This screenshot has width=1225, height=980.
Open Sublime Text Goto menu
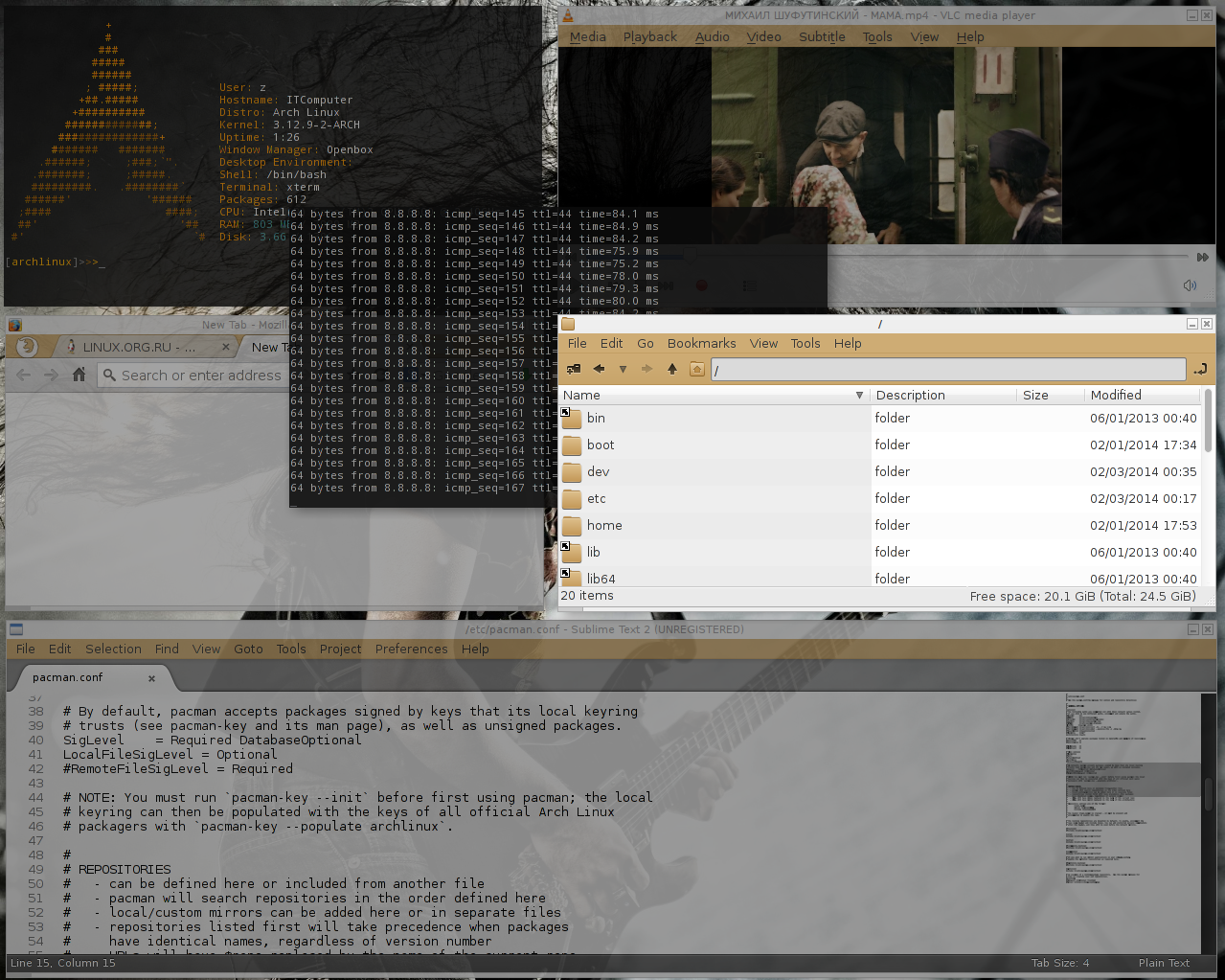tap(248, 649)
